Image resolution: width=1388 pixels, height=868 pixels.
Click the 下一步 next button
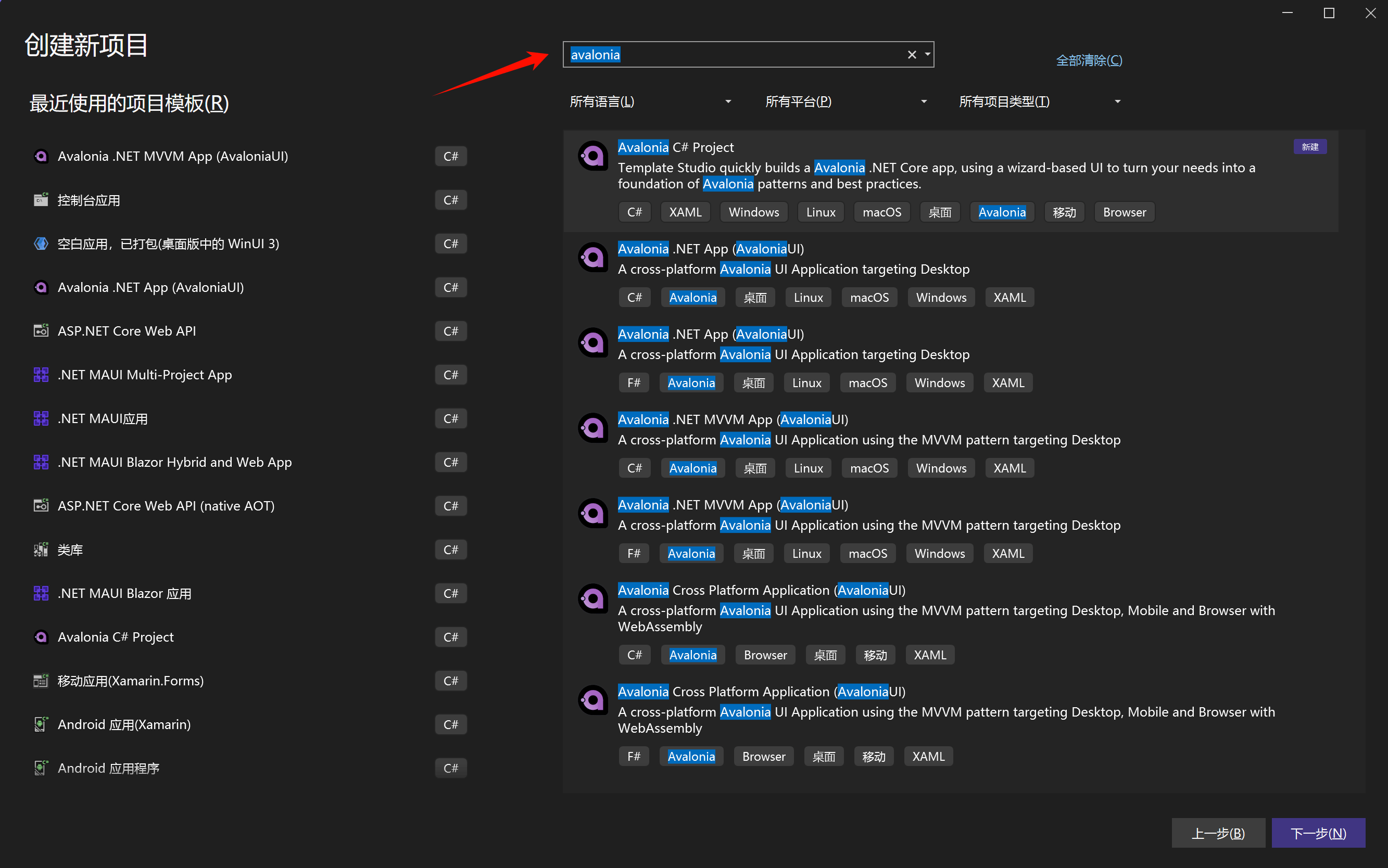(1318, 833)
